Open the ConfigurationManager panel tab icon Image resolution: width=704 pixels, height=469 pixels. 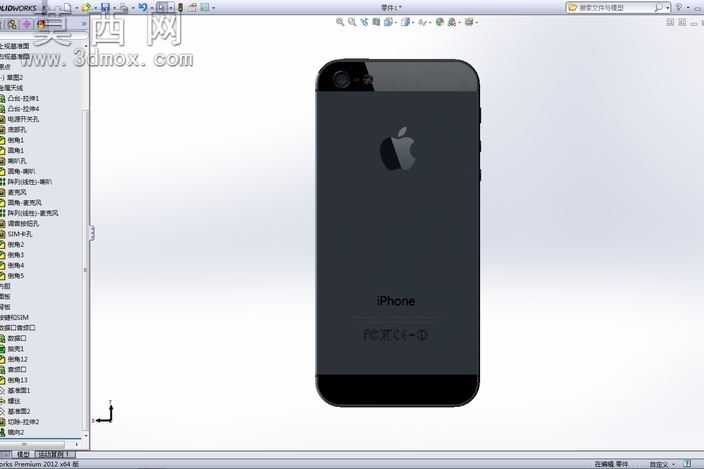[12, 24]
